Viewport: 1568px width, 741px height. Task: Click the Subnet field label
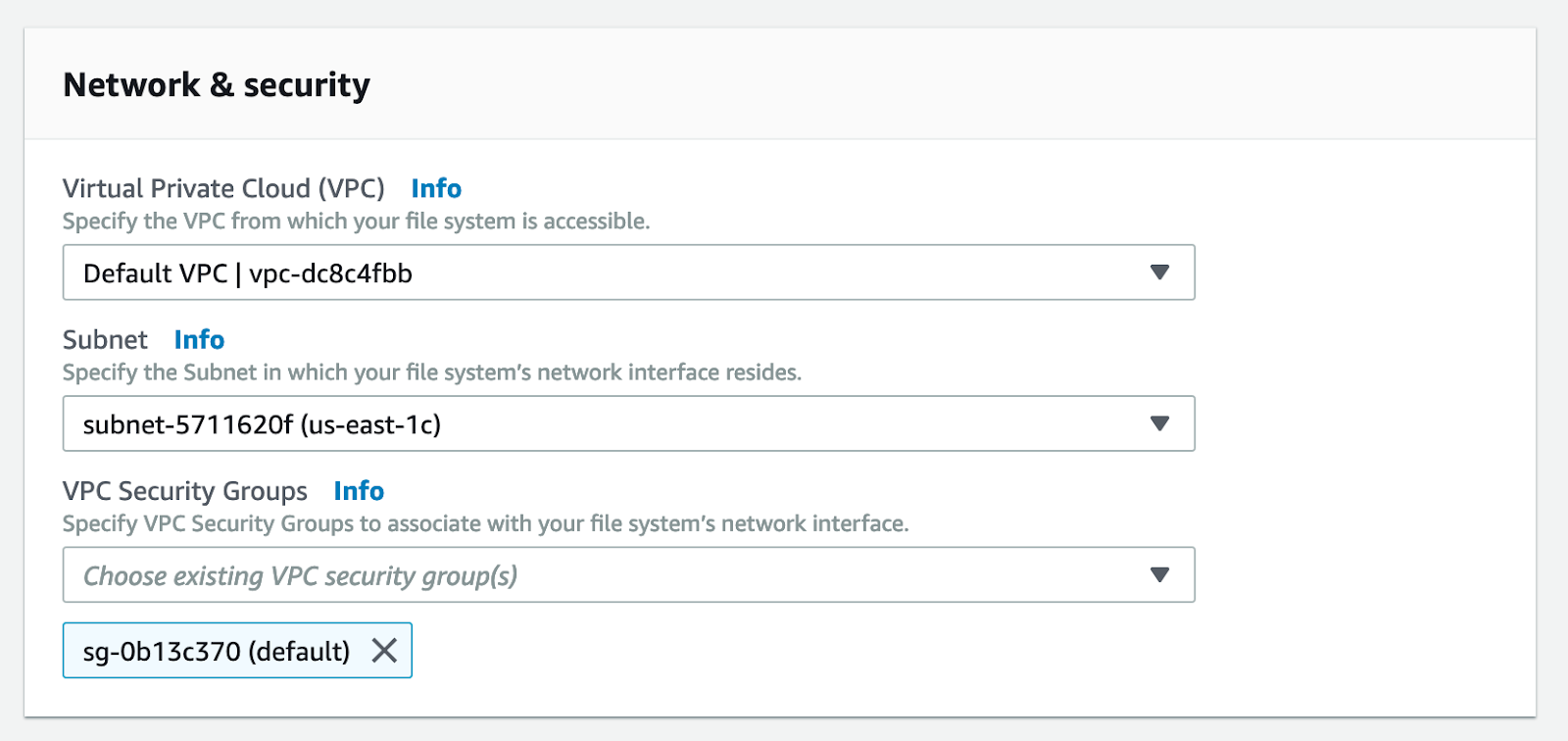105,339
